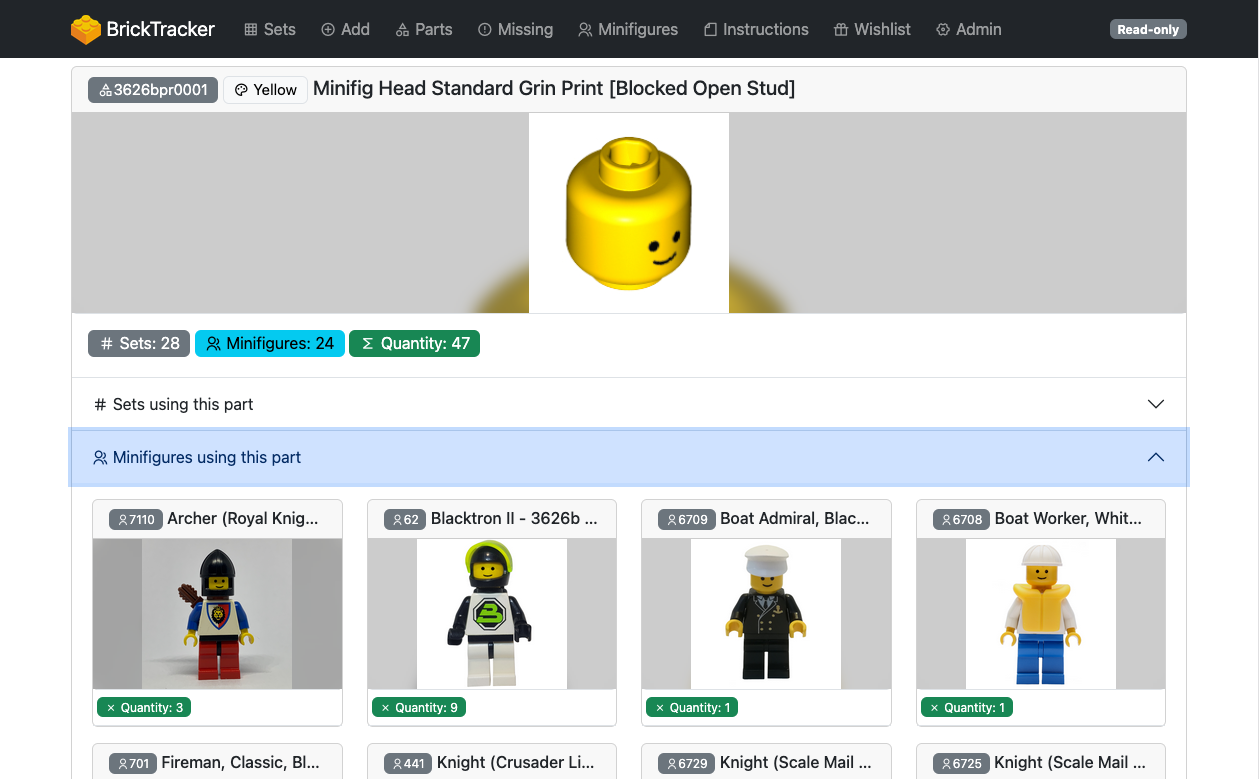The image size is (1259, 779).
Task: Open the Wishlist page
Action: 872,29
